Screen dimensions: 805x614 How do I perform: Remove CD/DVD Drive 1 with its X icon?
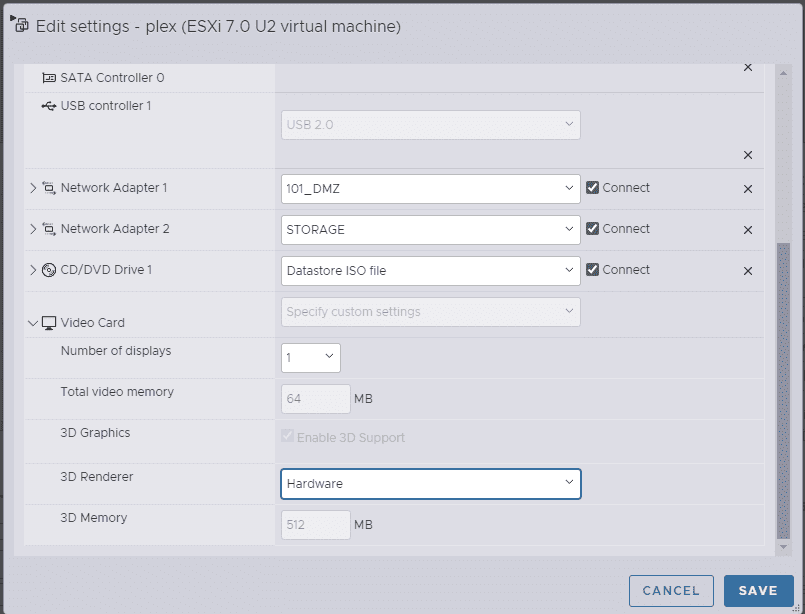(x=748, y=271)
